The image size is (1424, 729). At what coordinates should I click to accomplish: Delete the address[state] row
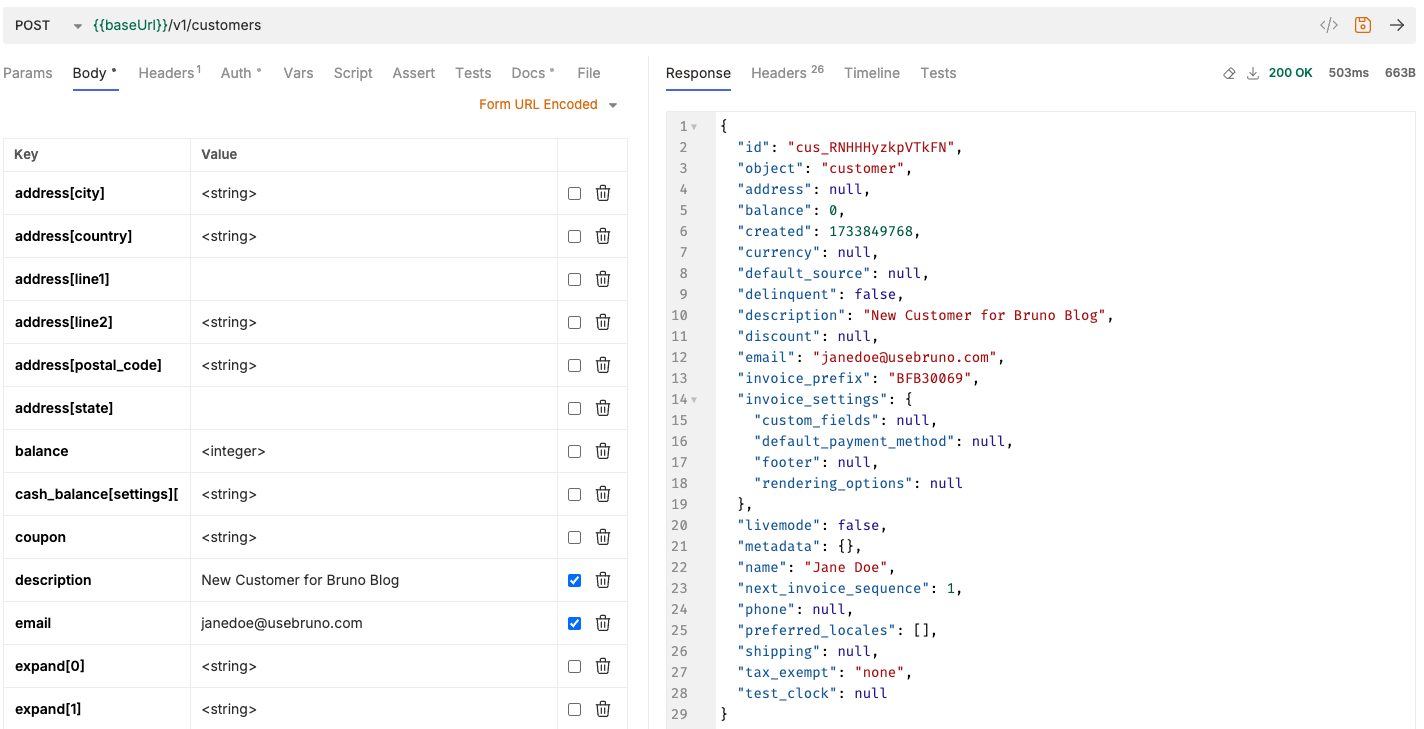coord(603,408)
